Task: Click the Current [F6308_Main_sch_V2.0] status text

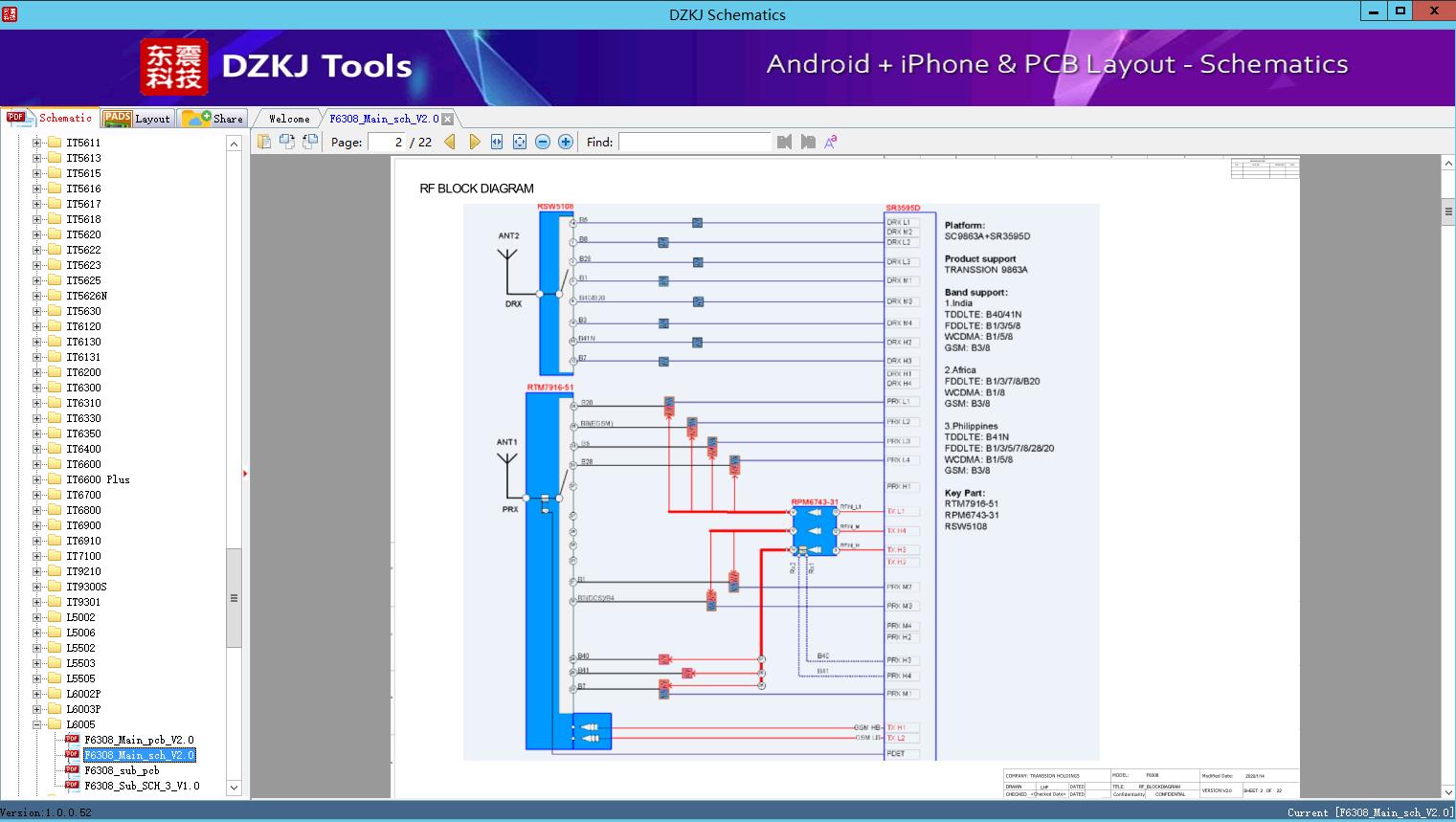Action: coord(1370,812)
